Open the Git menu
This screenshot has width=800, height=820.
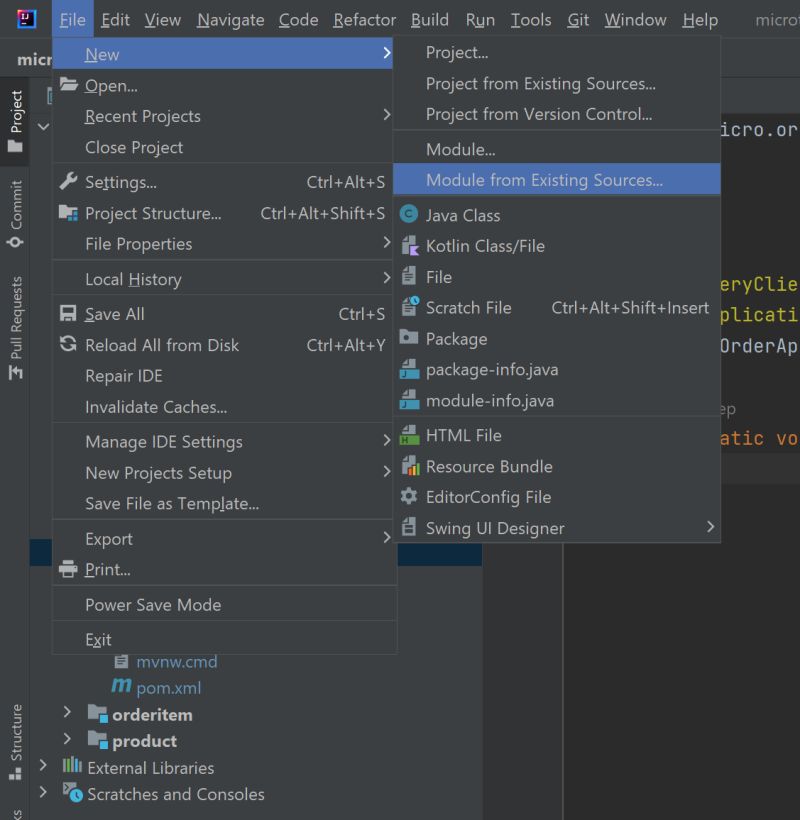tap(577, 19)
